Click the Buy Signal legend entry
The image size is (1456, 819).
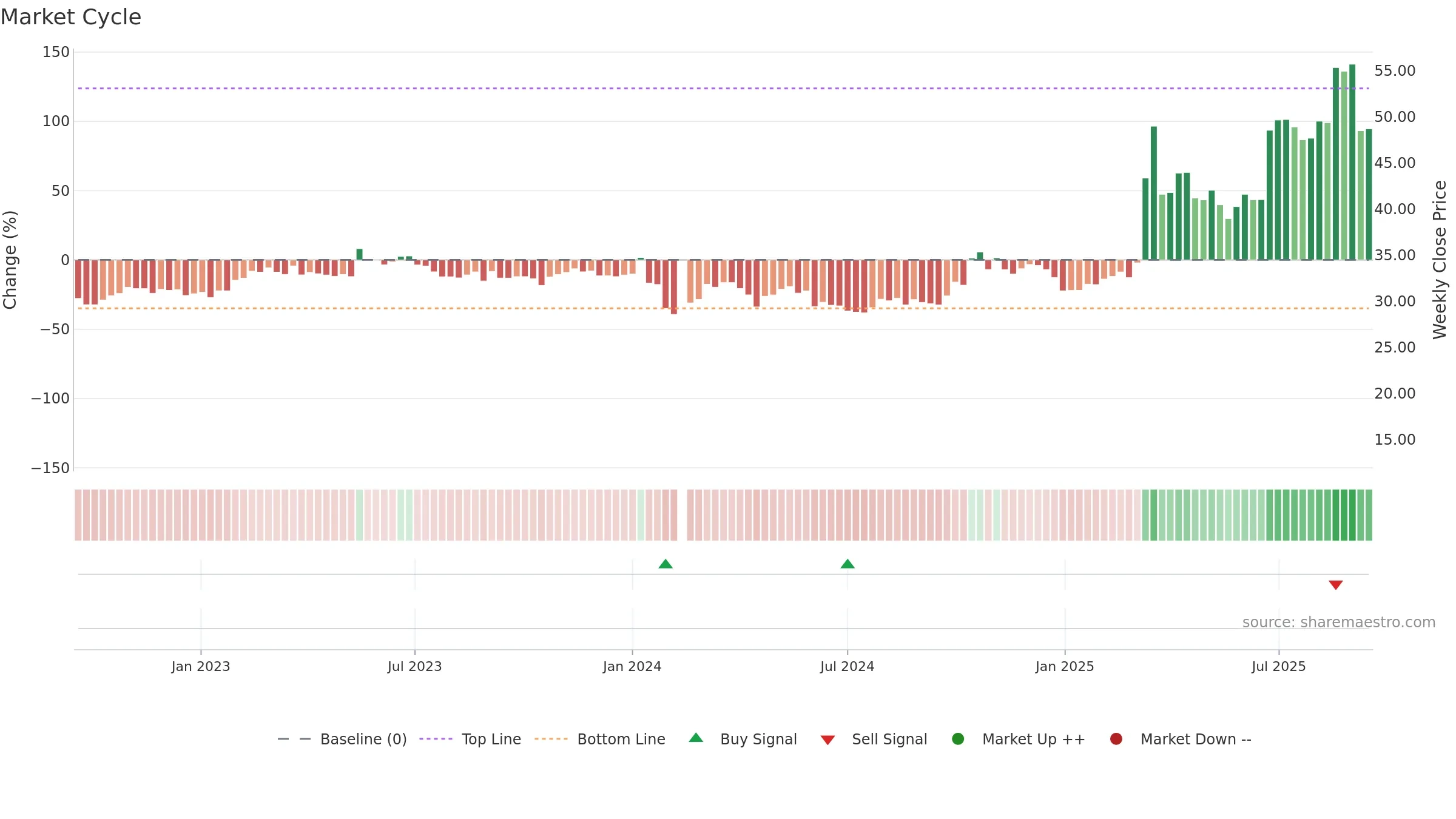pyautogui.click(x=743, y=739)
